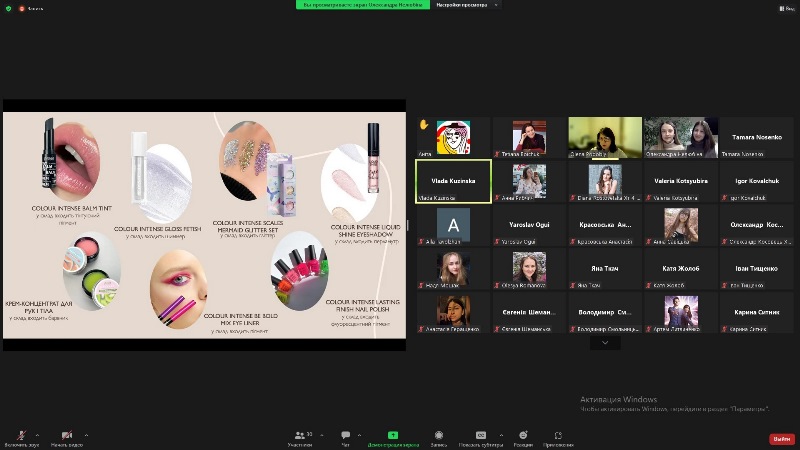Expand the participant gallery with the down chevron
The image size is (800, 450).
pyautogui.click(x=605, y=342)
